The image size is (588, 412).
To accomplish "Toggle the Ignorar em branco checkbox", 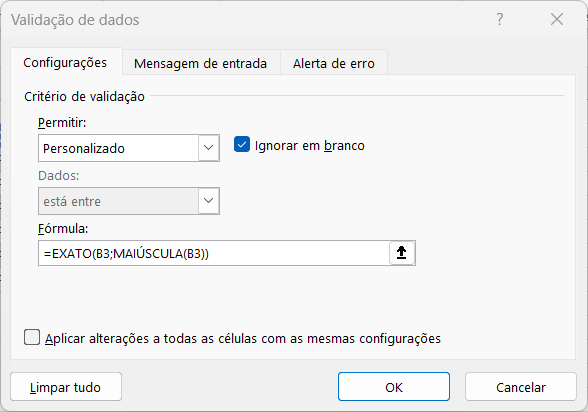I will click(242, 145).
